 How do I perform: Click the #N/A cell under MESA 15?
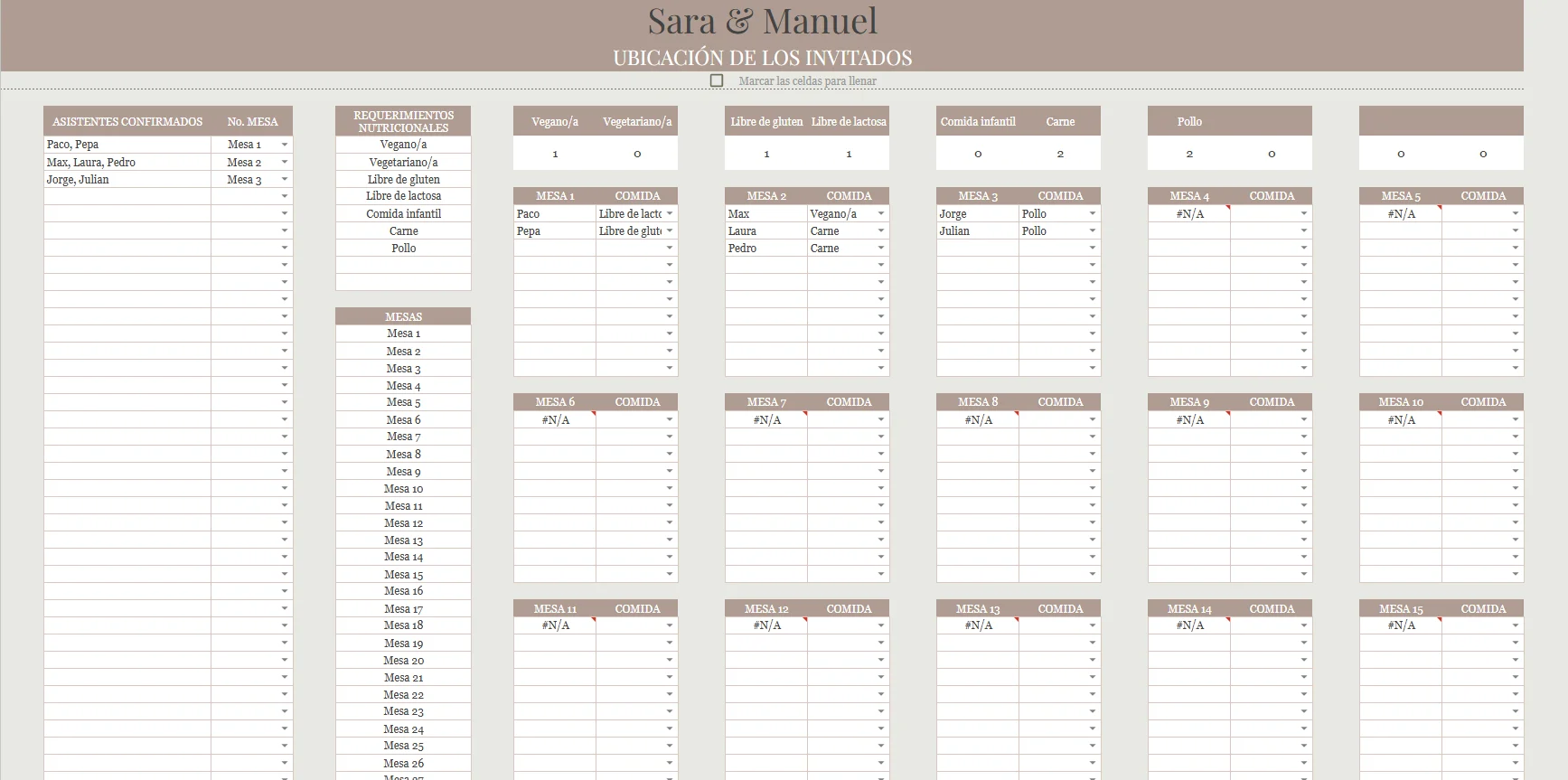(x=1401, y=625)
